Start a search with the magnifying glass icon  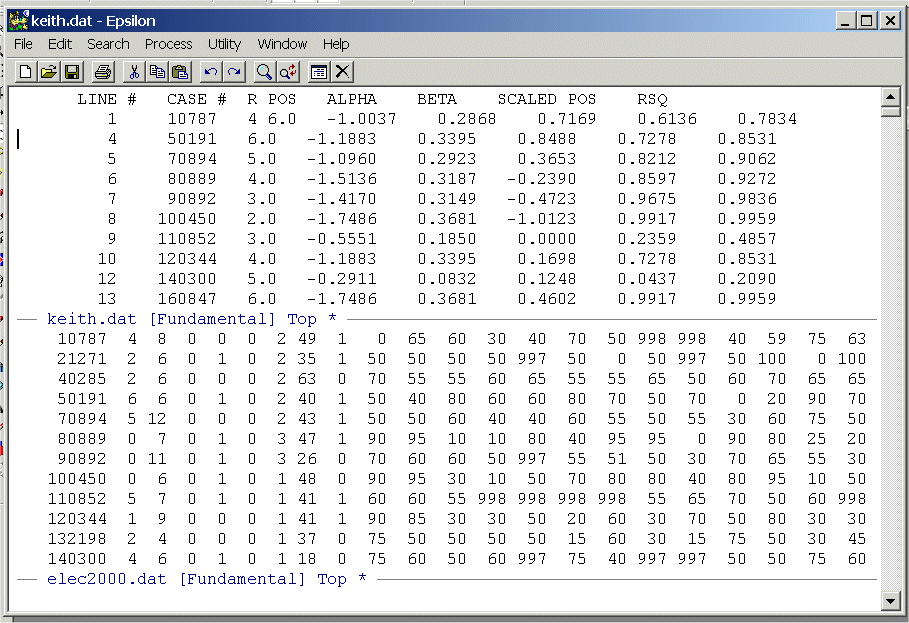click(264, 71)
